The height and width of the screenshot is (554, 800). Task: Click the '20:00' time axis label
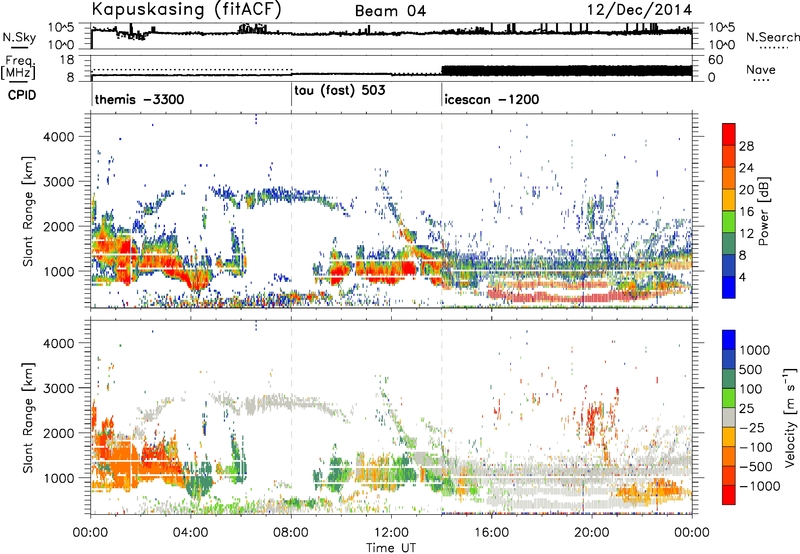pos(592,533)
